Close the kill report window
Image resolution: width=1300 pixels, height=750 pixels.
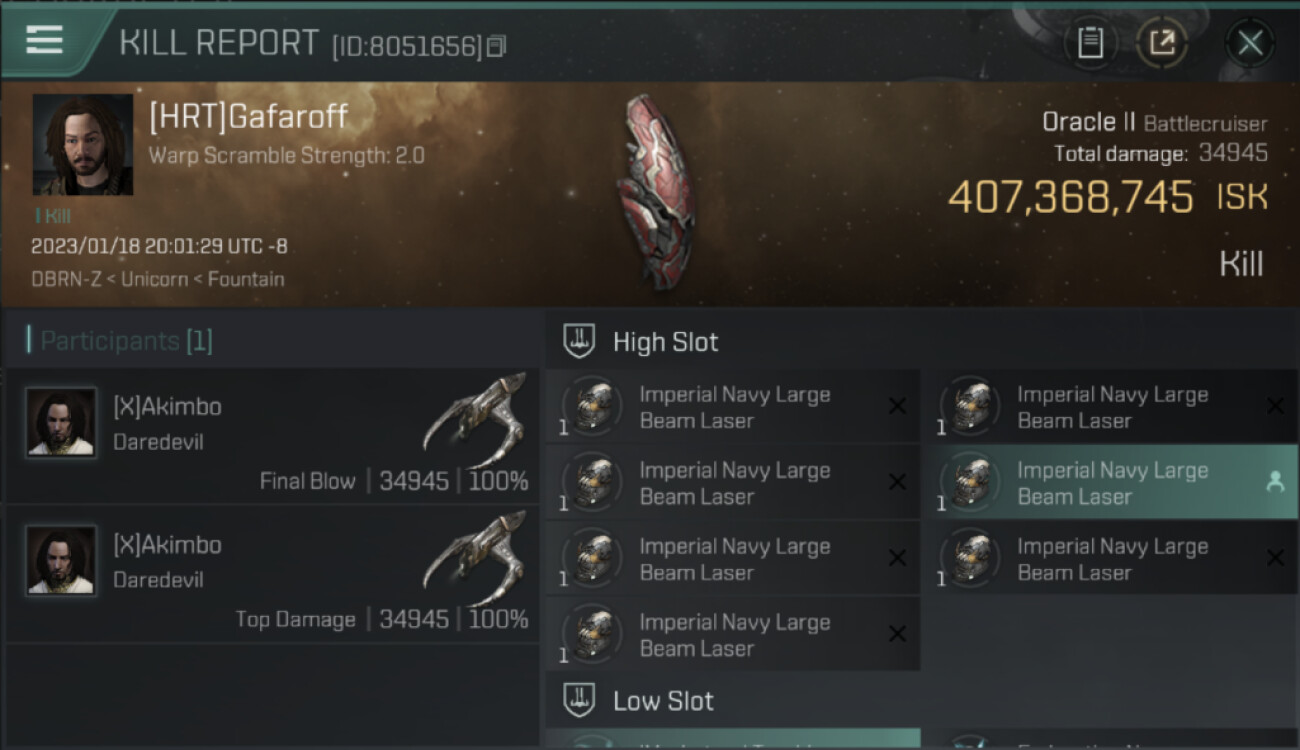tap(1249, 43)
